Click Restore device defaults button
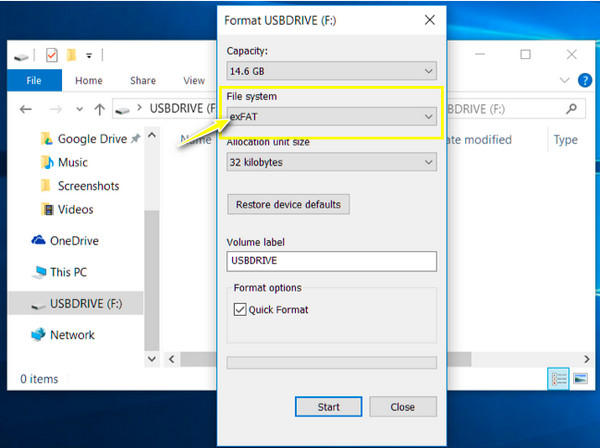 (x=288, y=204)
